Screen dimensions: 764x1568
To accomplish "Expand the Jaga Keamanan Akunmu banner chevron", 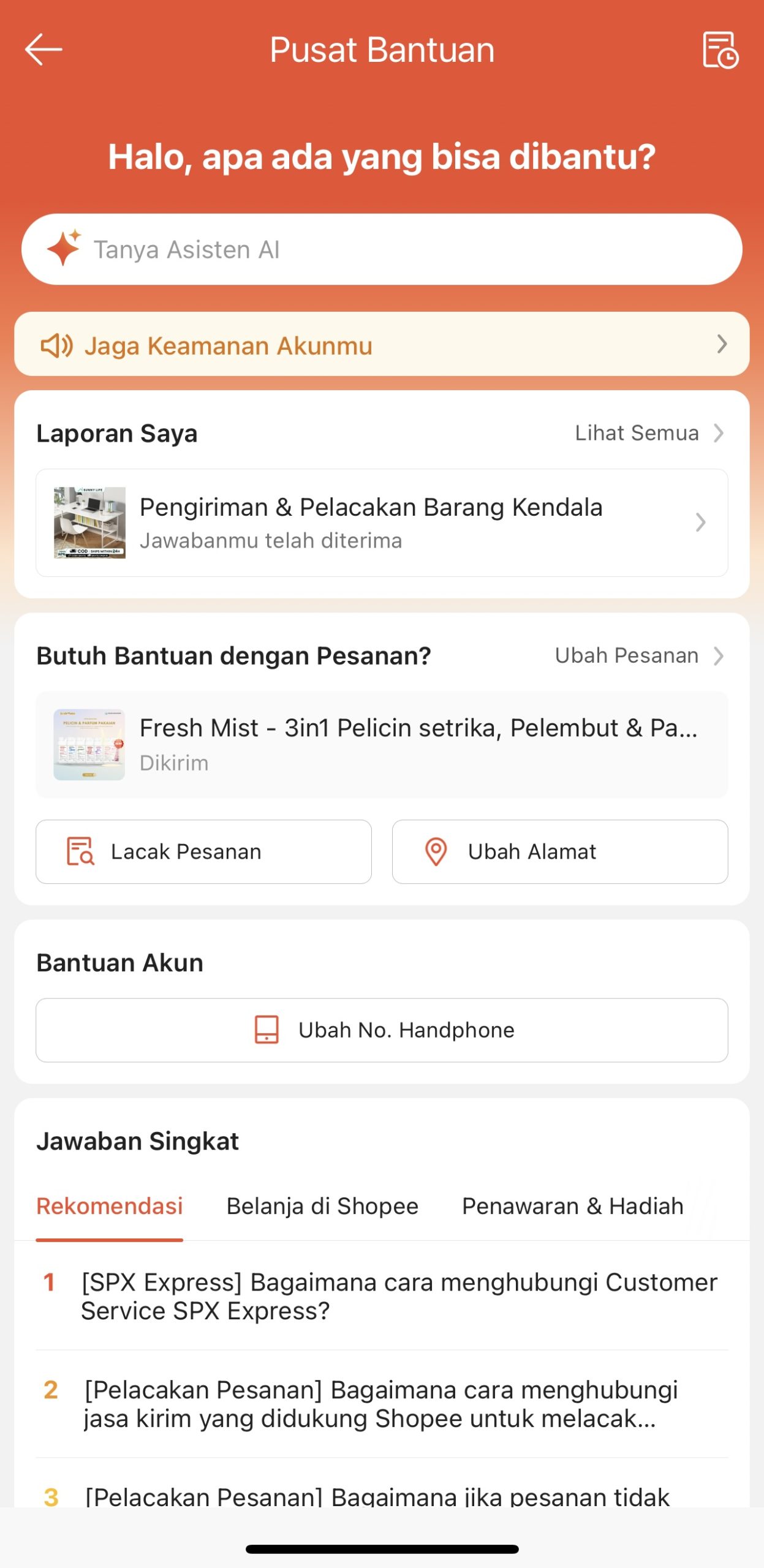I will 722,344.
